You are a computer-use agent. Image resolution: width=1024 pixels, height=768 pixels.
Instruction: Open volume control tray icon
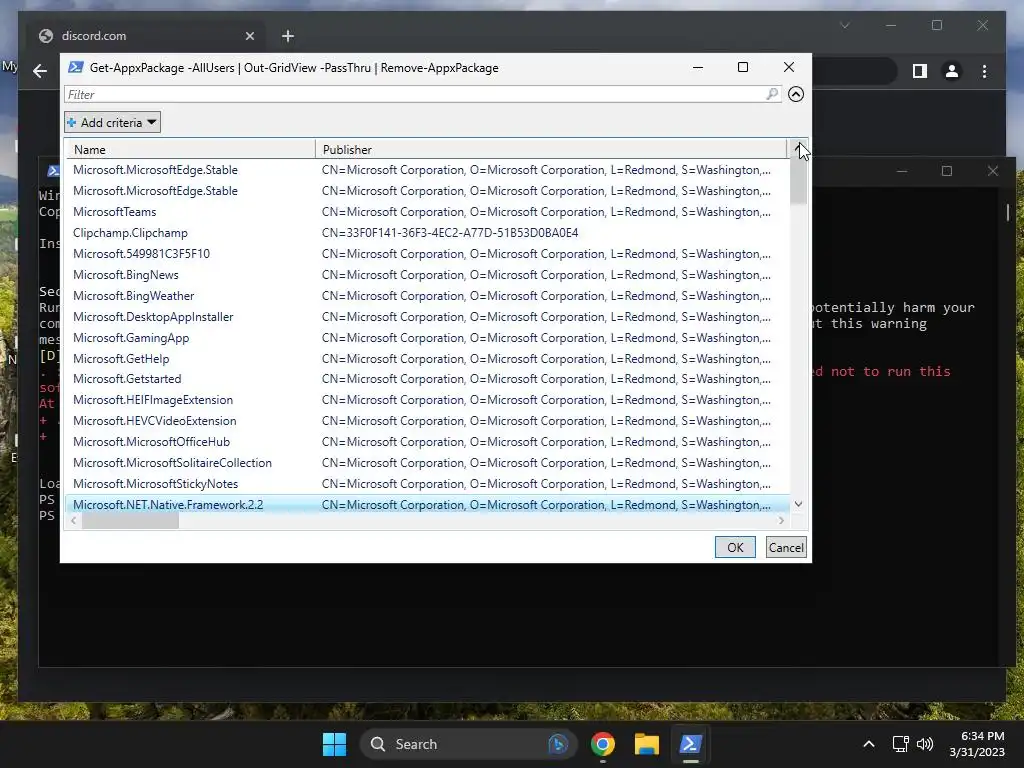point(925,744)
